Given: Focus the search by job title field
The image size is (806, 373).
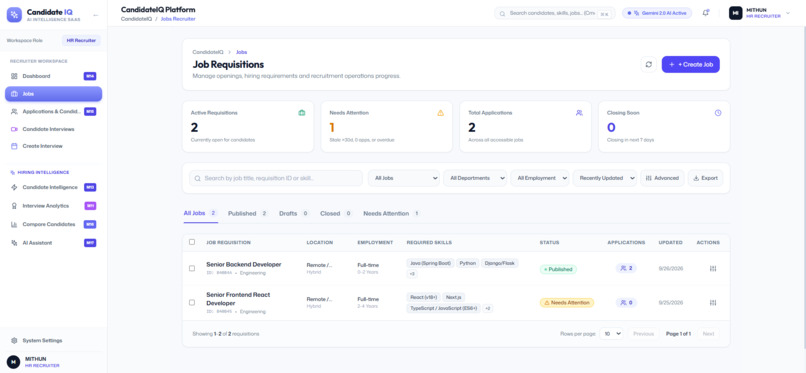Looking at the screenshot, I should point(276,178).
